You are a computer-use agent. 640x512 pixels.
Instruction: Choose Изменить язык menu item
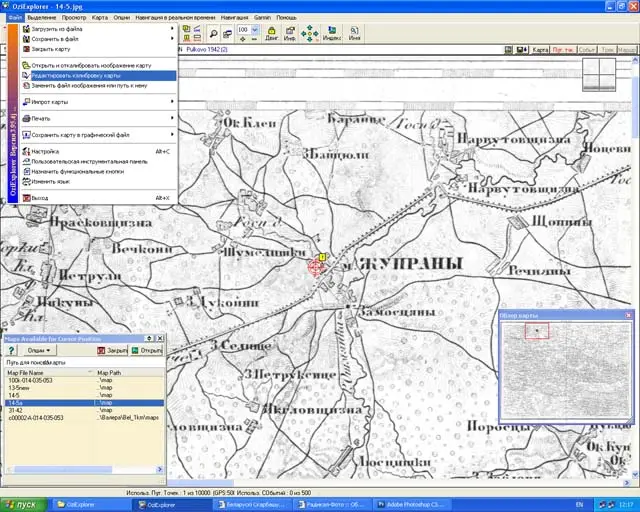[x=98, y=182]
